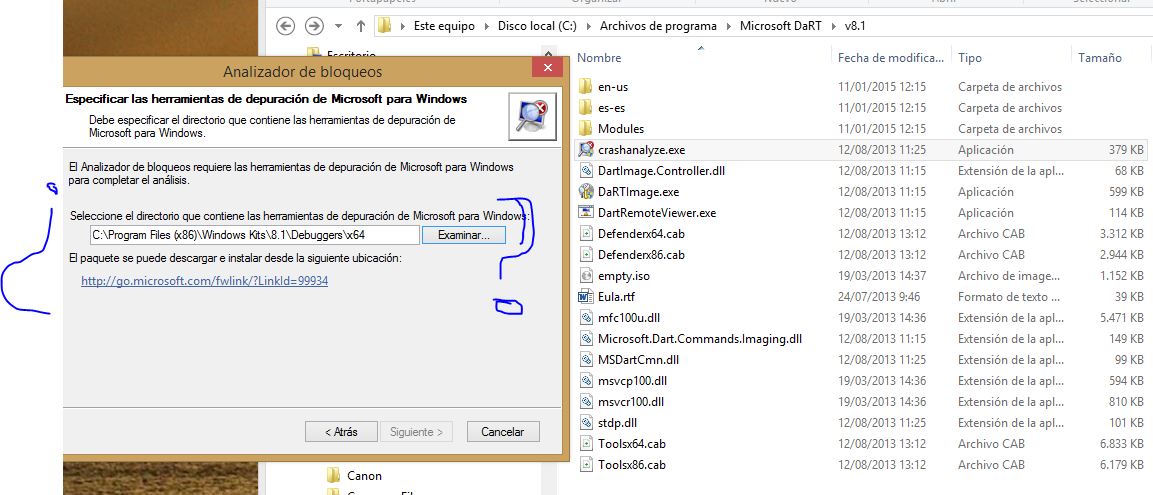Screen dimensions: 1153x495
Task: Expand chevron after Disco local (C:)
Action: coord(590,25)
